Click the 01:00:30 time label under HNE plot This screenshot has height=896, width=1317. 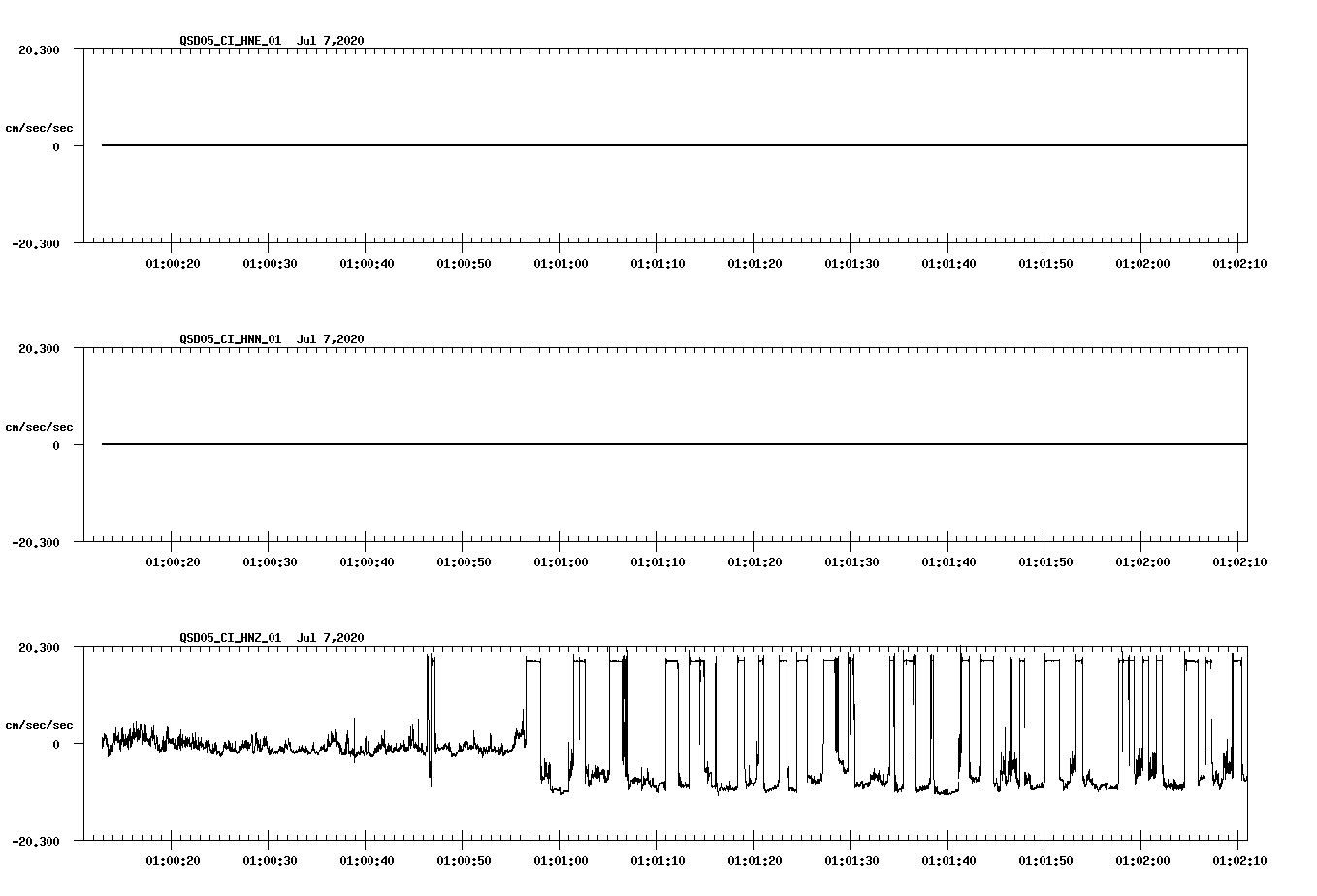tap(270, 263)
